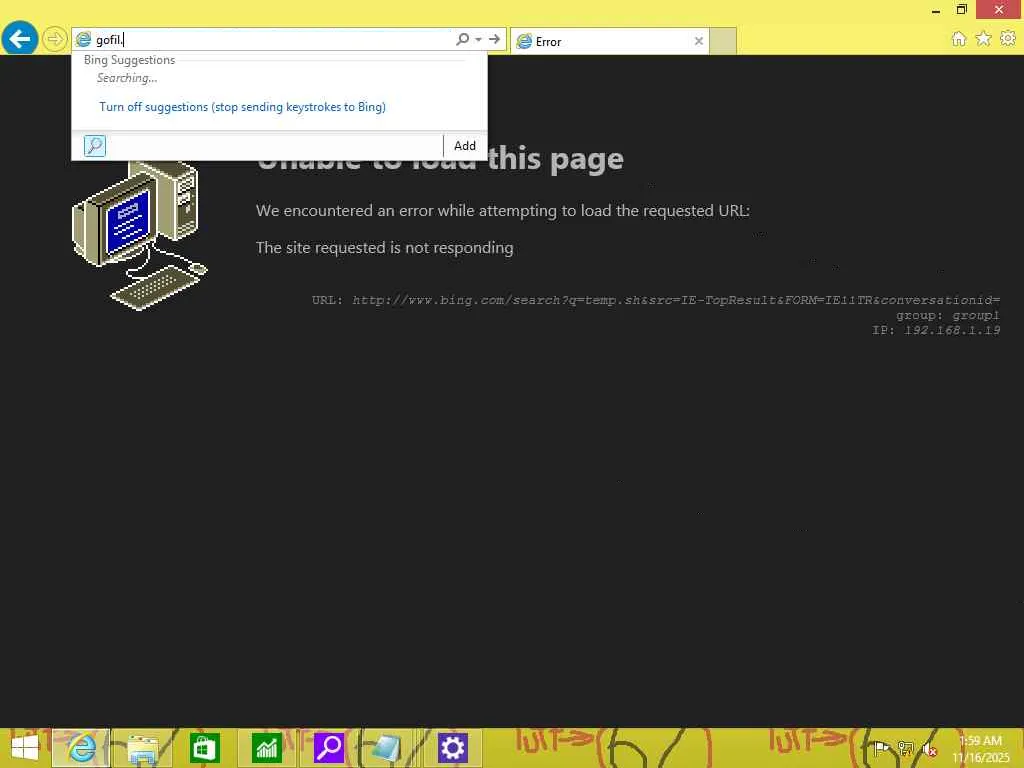This screenshot has width=1024, height=768.
Task: Open the Home page icon
Action: [959, 39]
